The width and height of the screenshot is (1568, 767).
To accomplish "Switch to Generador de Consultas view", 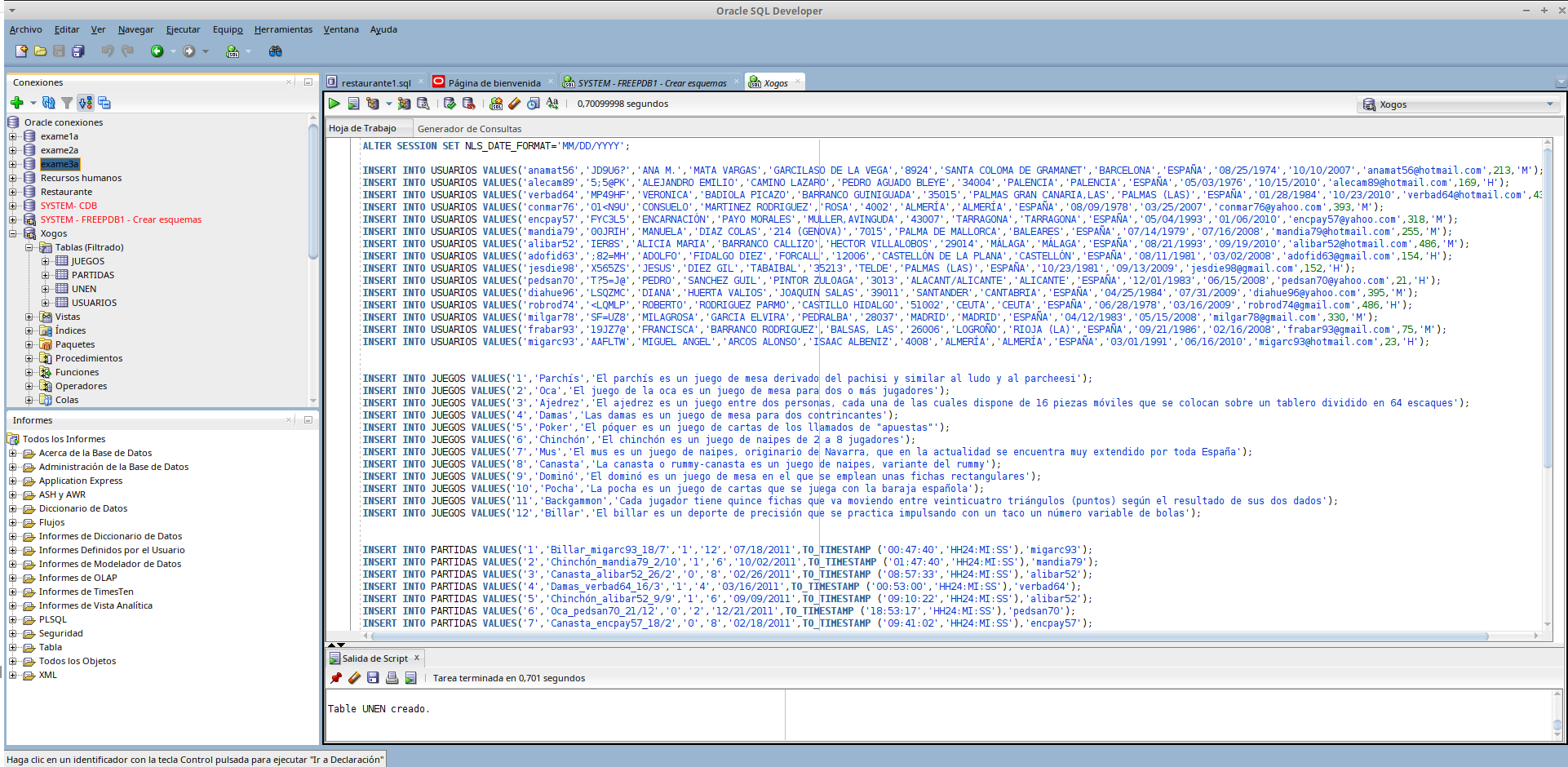I will (x=469, y=129).
